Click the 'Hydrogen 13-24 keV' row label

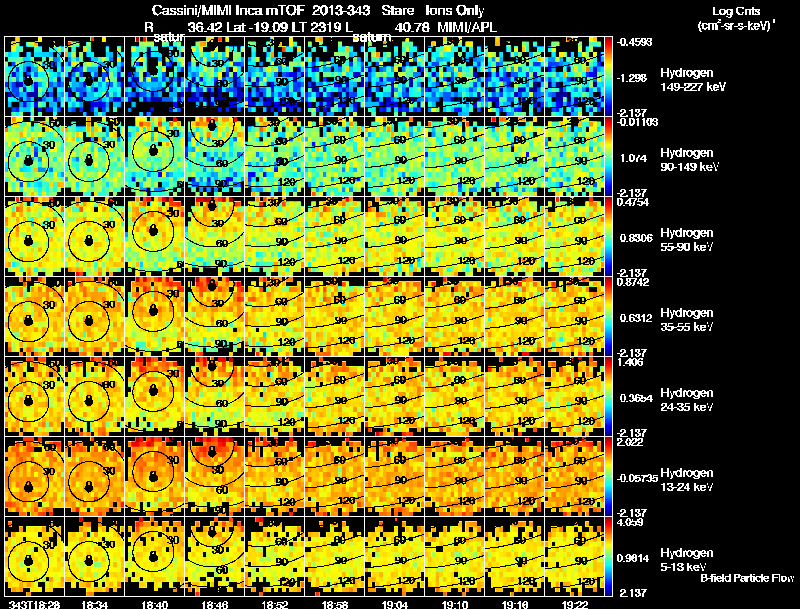tap(687, 480)
